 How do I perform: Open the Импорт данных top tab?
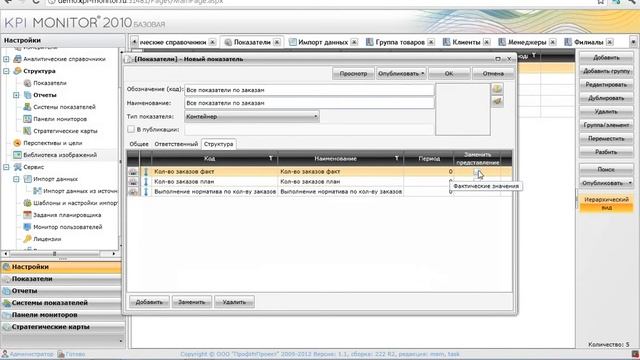[322, 42]
